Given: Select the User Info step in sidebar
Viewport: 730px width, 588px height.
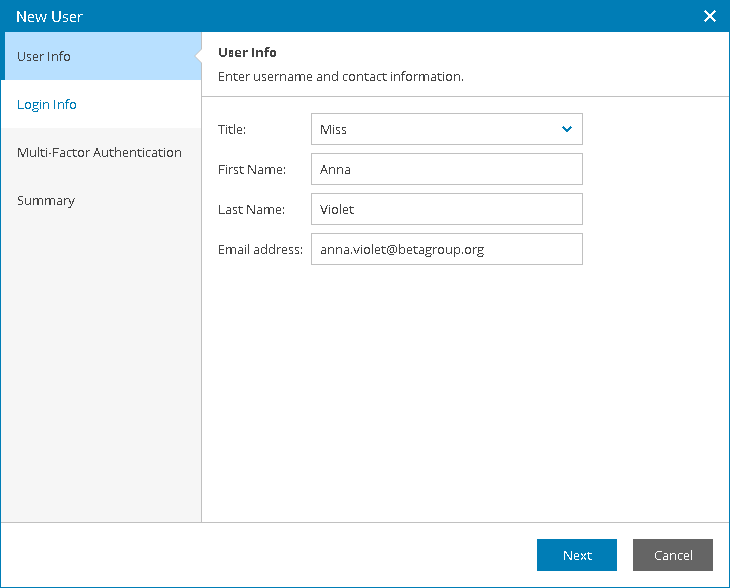Looking at the screenshot, I should pos(44,56).
